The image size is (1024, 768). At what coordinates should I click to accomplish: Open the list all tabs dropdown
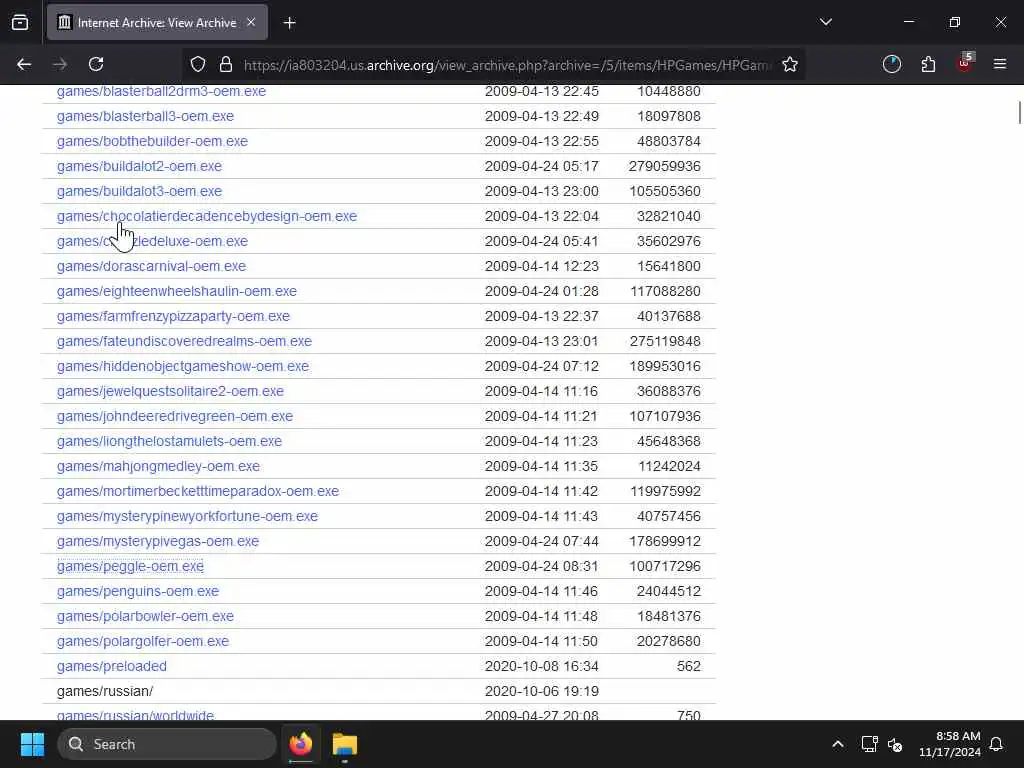pyautogui.click(x=825, y=22)
